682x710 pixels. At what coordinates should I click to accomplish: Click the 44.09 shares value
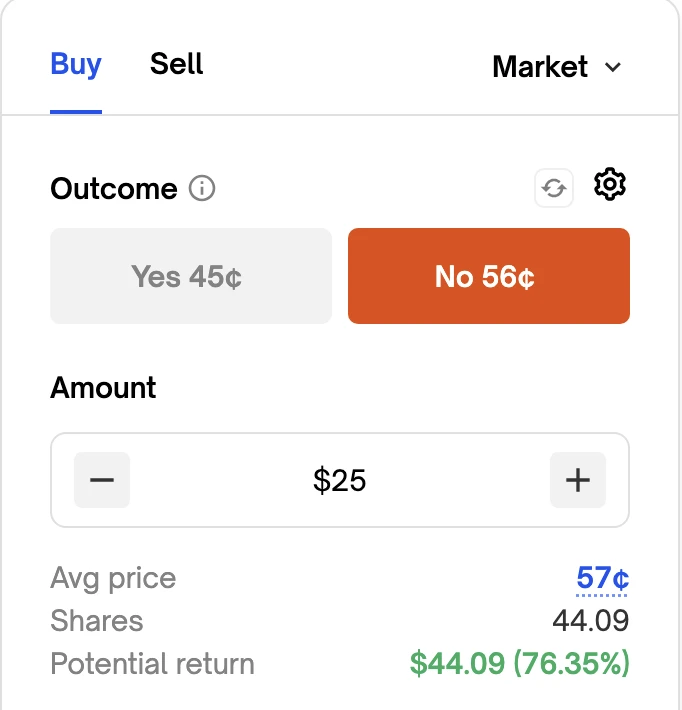[590, 621]
